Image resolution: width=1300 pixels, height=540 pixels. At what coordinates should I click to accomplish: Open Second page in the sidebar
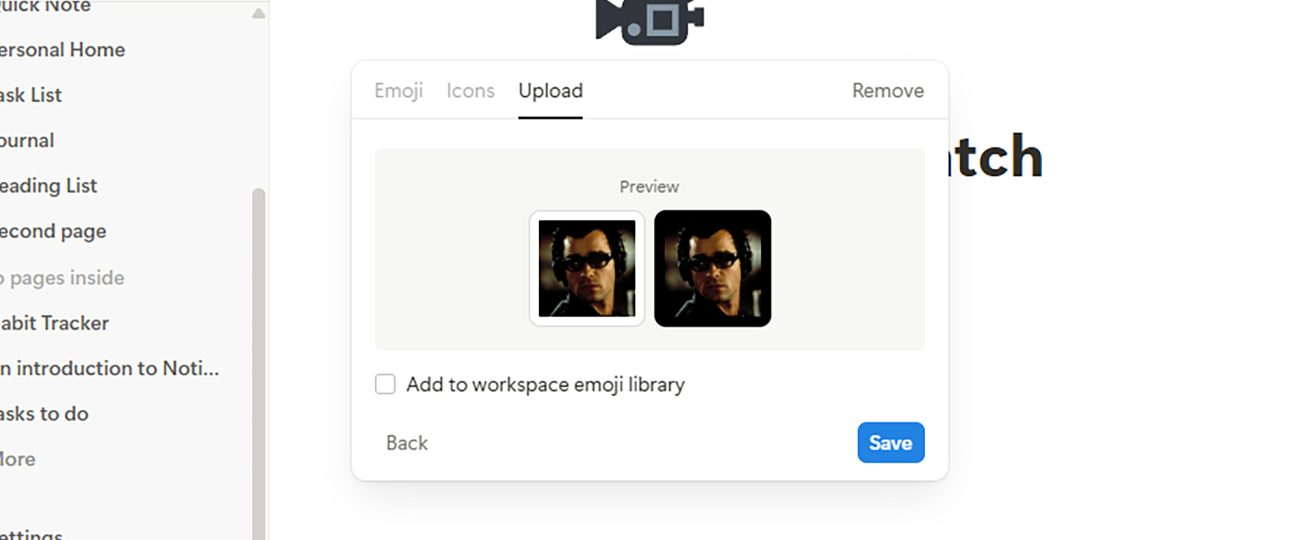click(53, 231)
